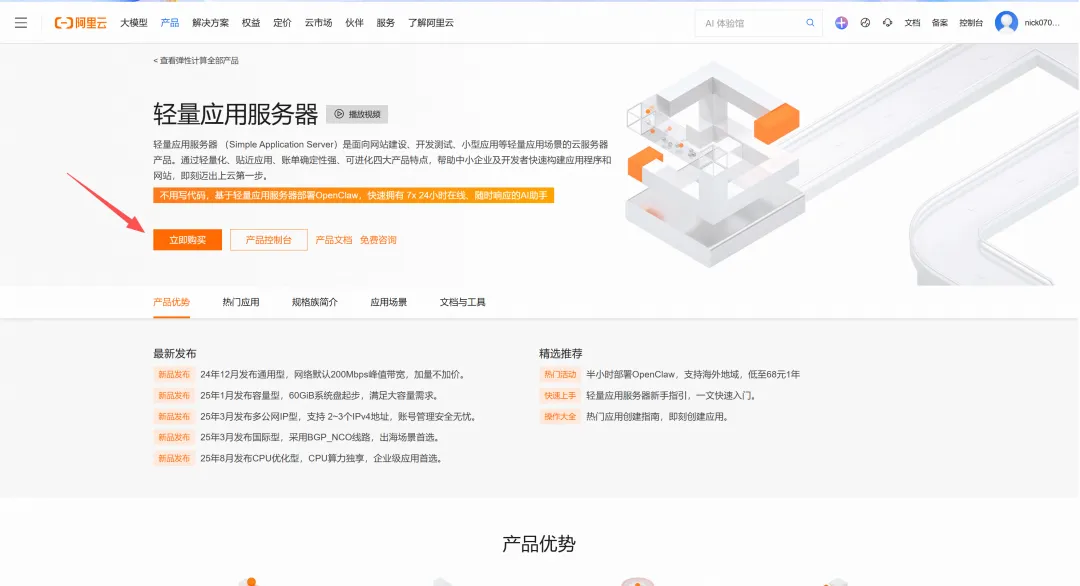Open the 产品文档 link
The width and height of the screenshot is (1080, 586).
pyautogui.click(x=333, y=240)
